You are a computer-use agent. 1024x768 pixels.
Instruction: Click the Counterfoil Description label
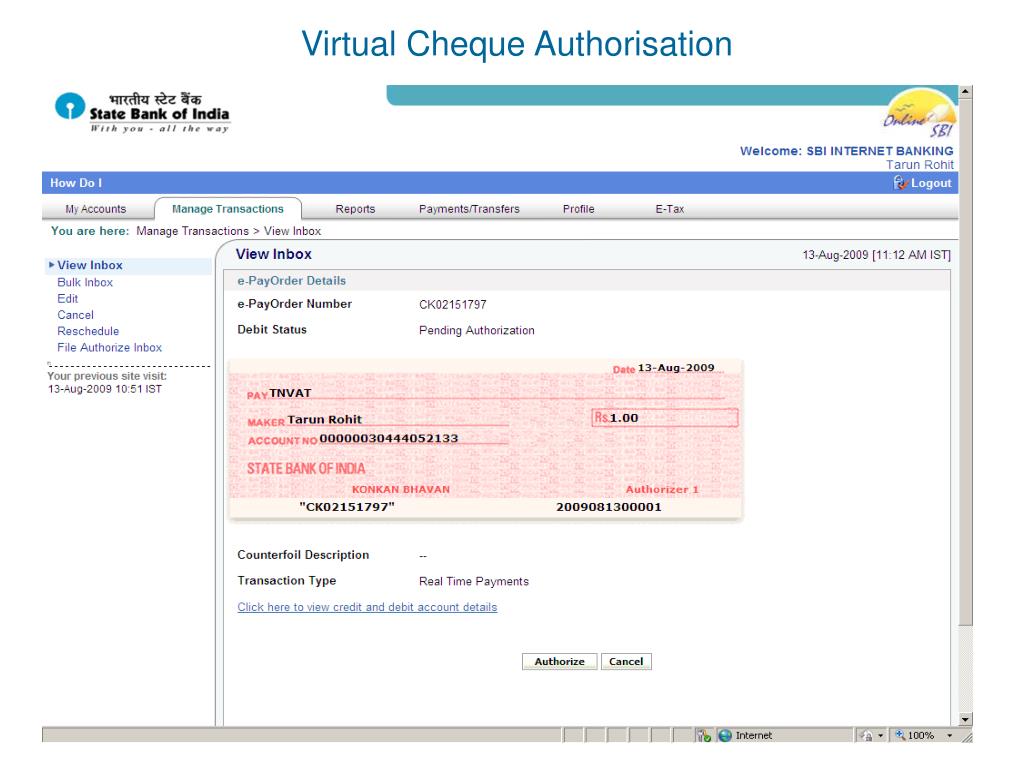click(303, 554)
